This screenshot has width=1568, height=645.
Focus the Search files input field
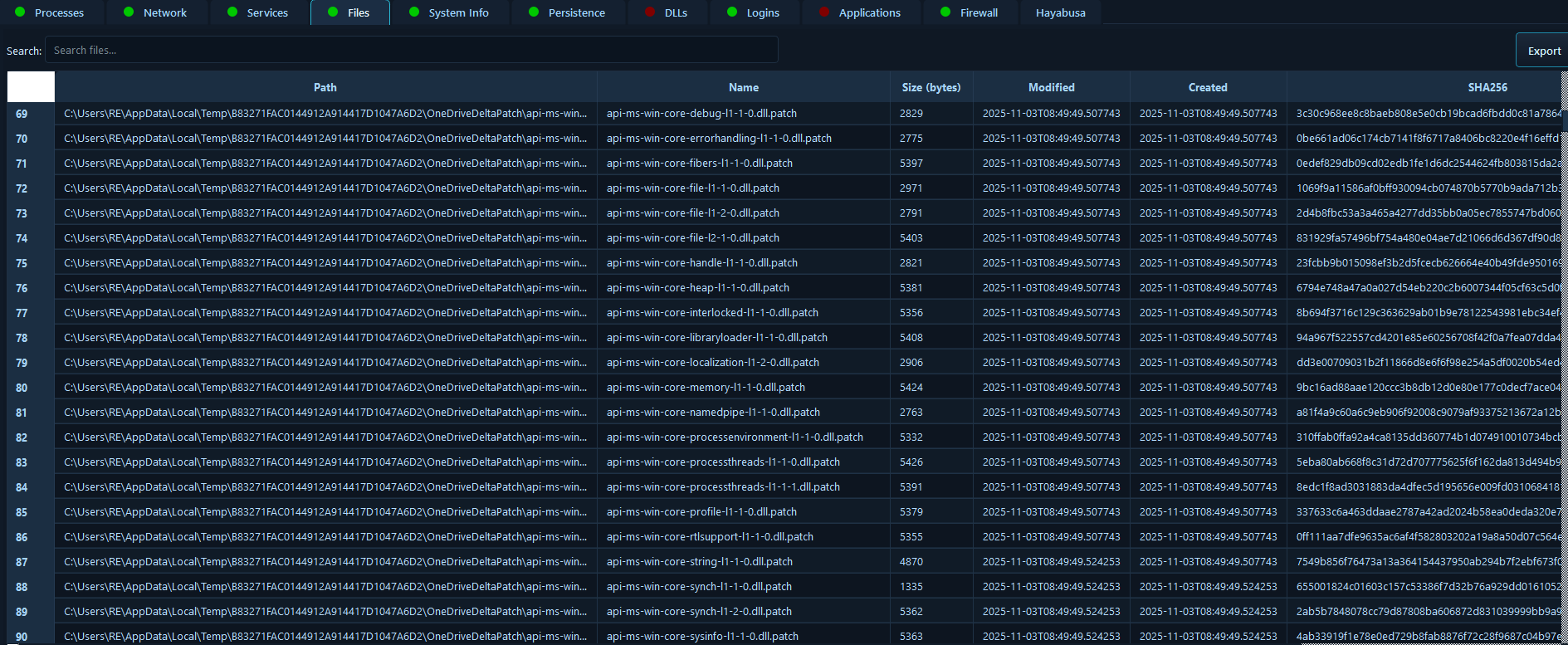pos(411,50)
